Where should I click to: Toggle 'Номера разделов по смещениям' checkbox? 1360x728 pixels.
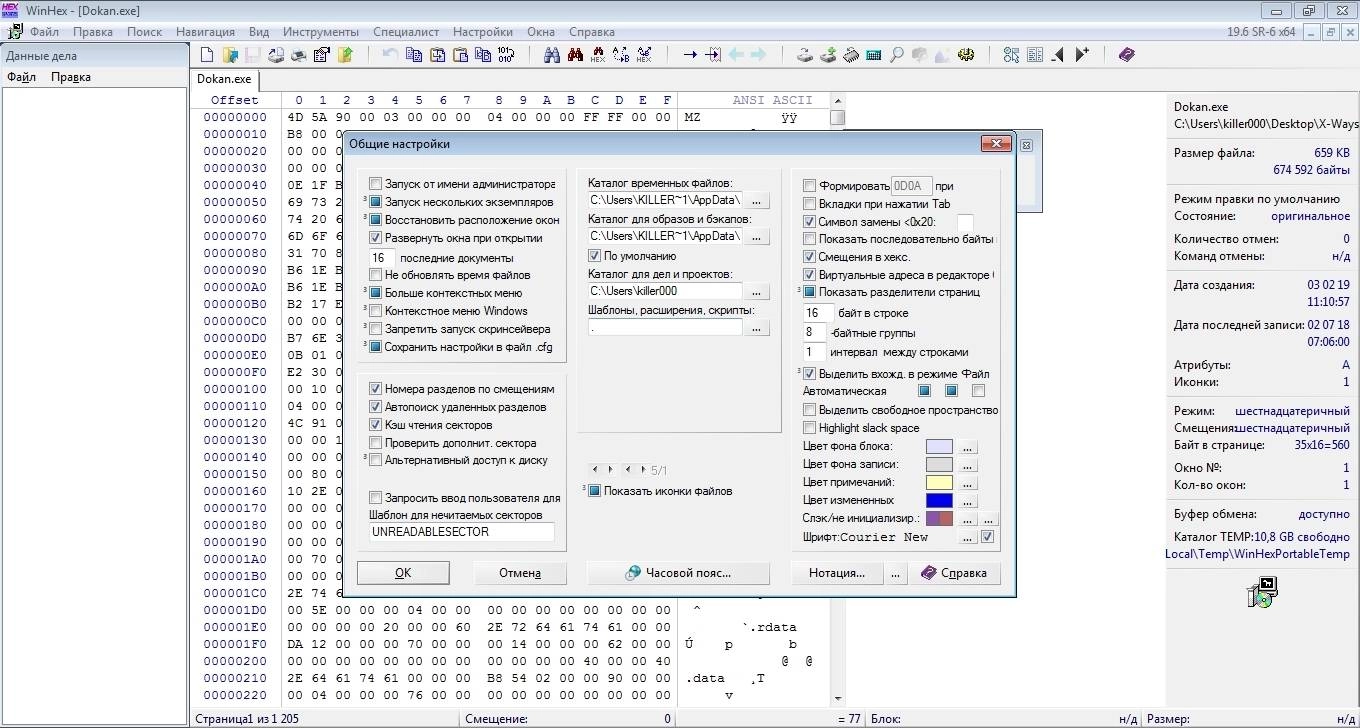pyautogui.click(x=376, y=389)
